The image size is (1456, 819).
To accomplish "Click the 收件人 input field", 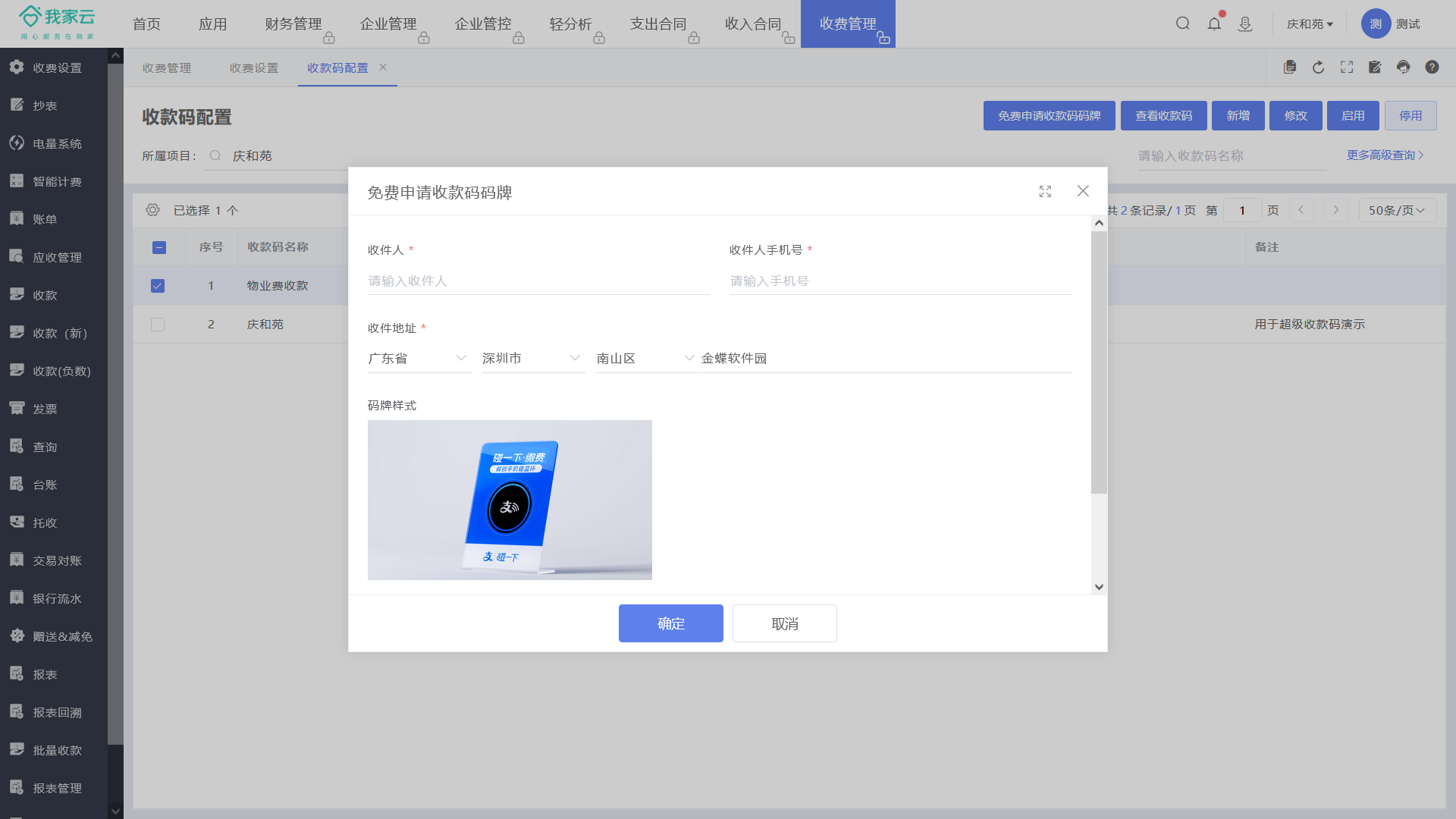I will [x=538, y=281].
